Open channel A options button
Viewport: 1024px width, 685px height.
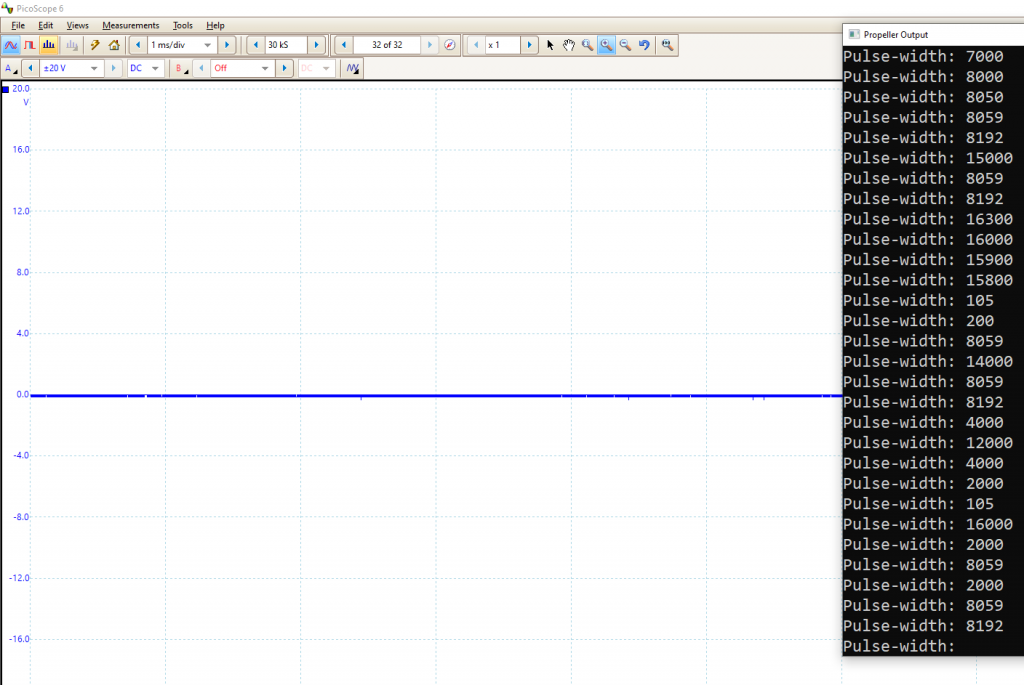[x=11, y=68]
